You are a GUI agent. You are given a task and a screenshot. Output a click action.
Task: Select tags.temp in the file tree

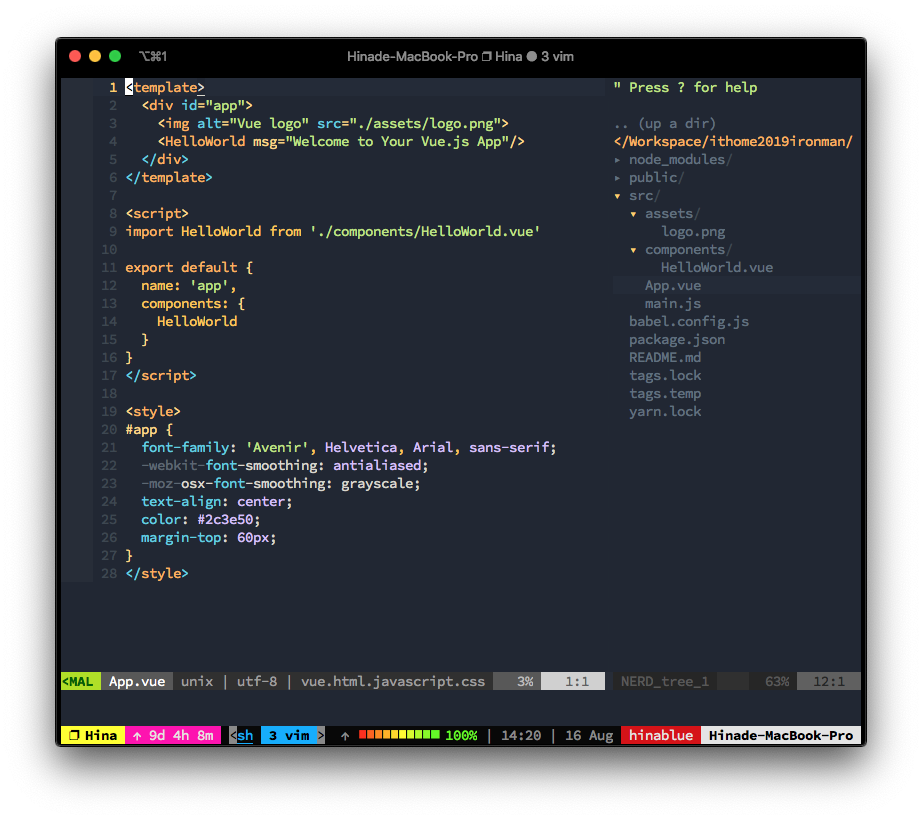pos(665,394)
